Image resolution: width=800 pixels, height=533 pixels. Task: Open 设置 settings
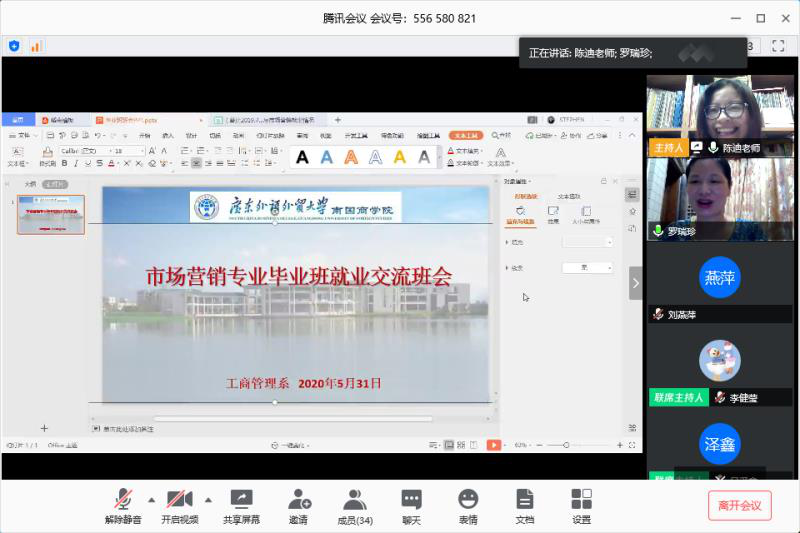coord(581,506)
